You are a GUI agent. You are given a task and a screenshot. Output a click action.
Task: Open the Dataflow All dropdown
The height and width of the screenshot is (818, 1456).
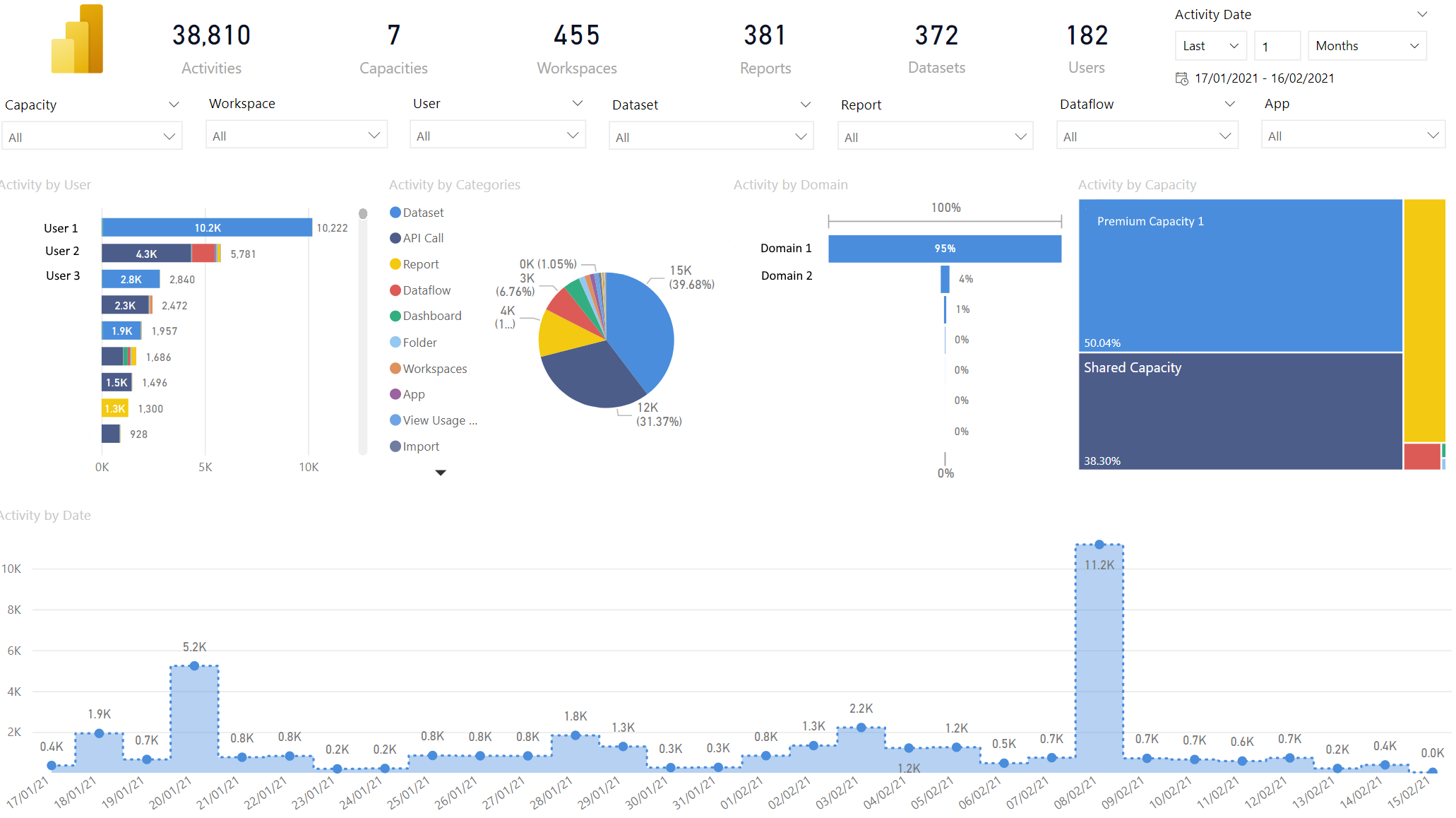(x=1147, y=136)
